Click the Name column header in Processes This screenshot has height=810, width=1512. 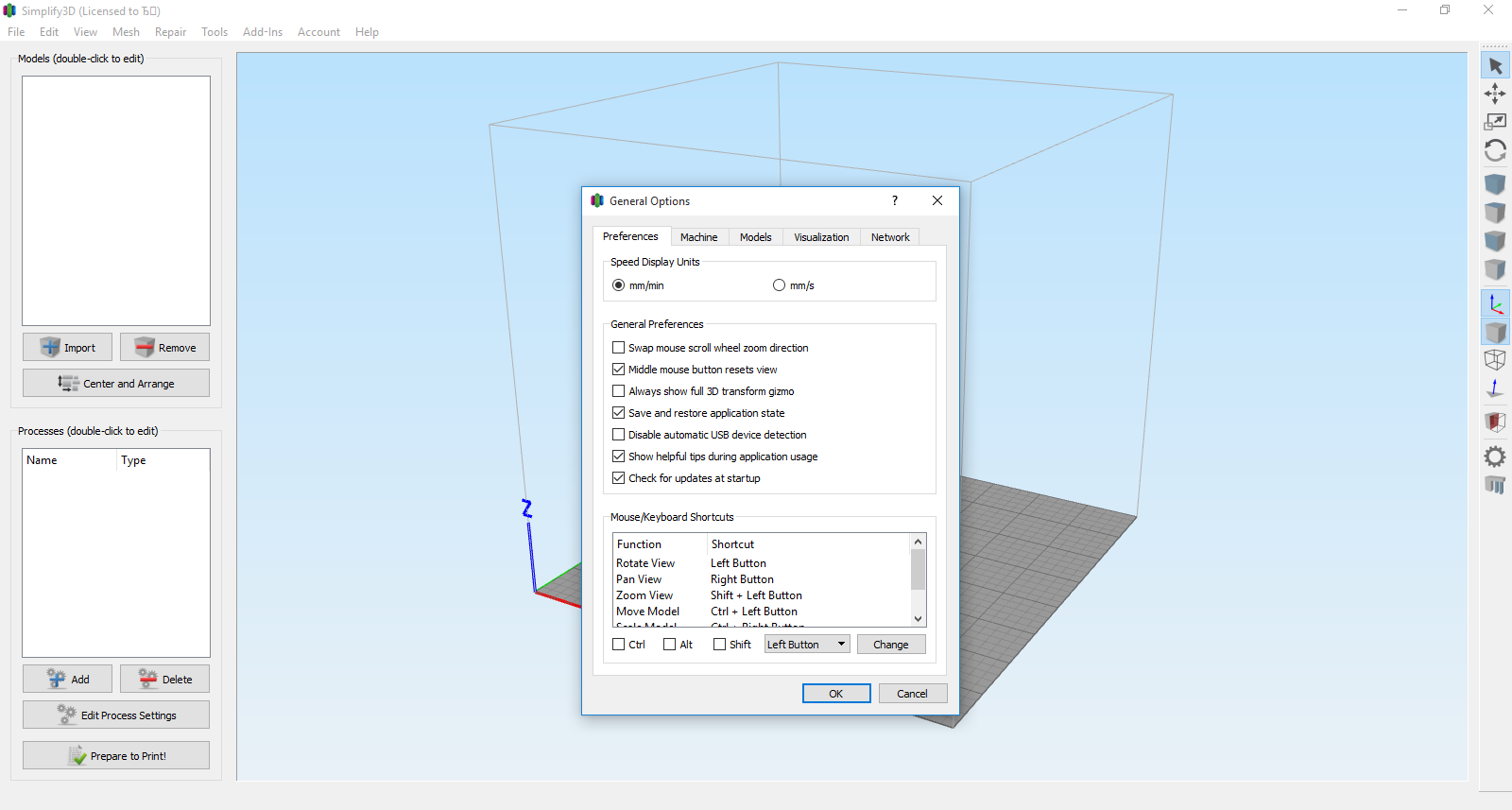pyautogui.click(x=70, y=460)
